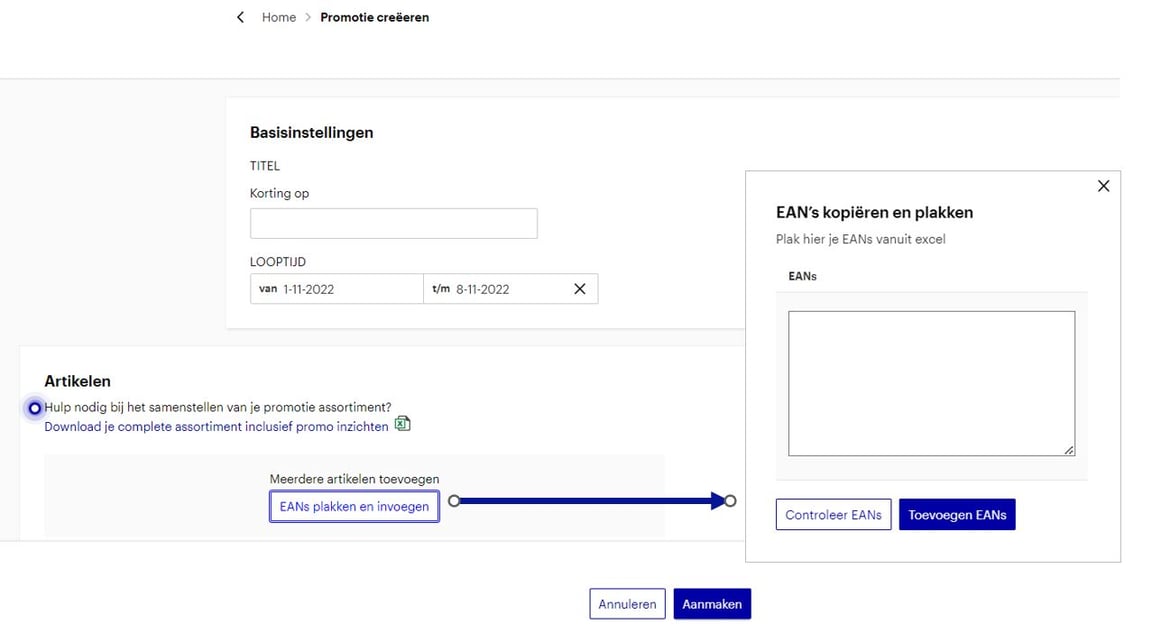1152x642 pixels.
Task: Click the arrowhead end circle handle
Action: pyautogui.click(x=730, y=501)
